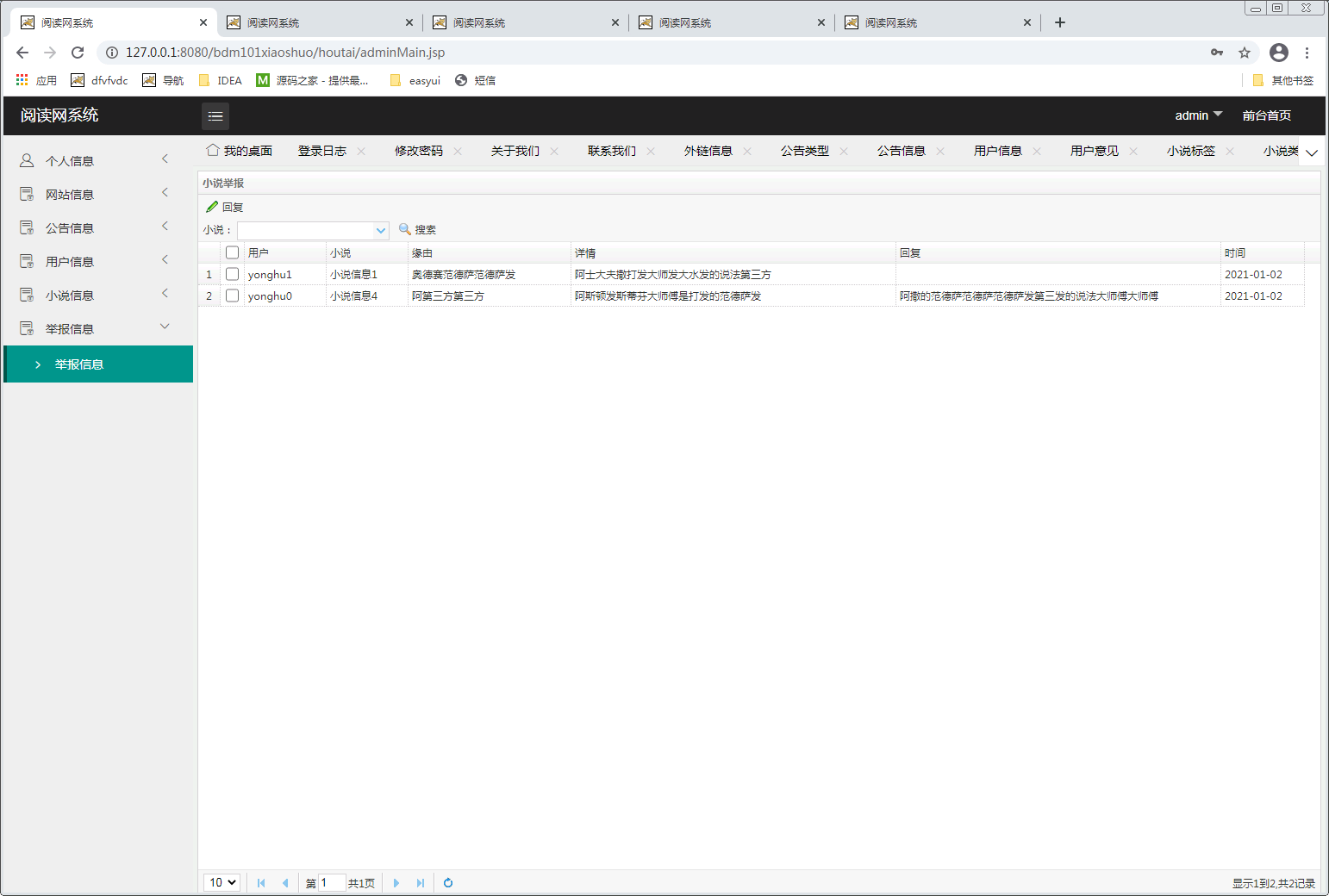Expand 个人信息 sidebar menu

[98, 160]
